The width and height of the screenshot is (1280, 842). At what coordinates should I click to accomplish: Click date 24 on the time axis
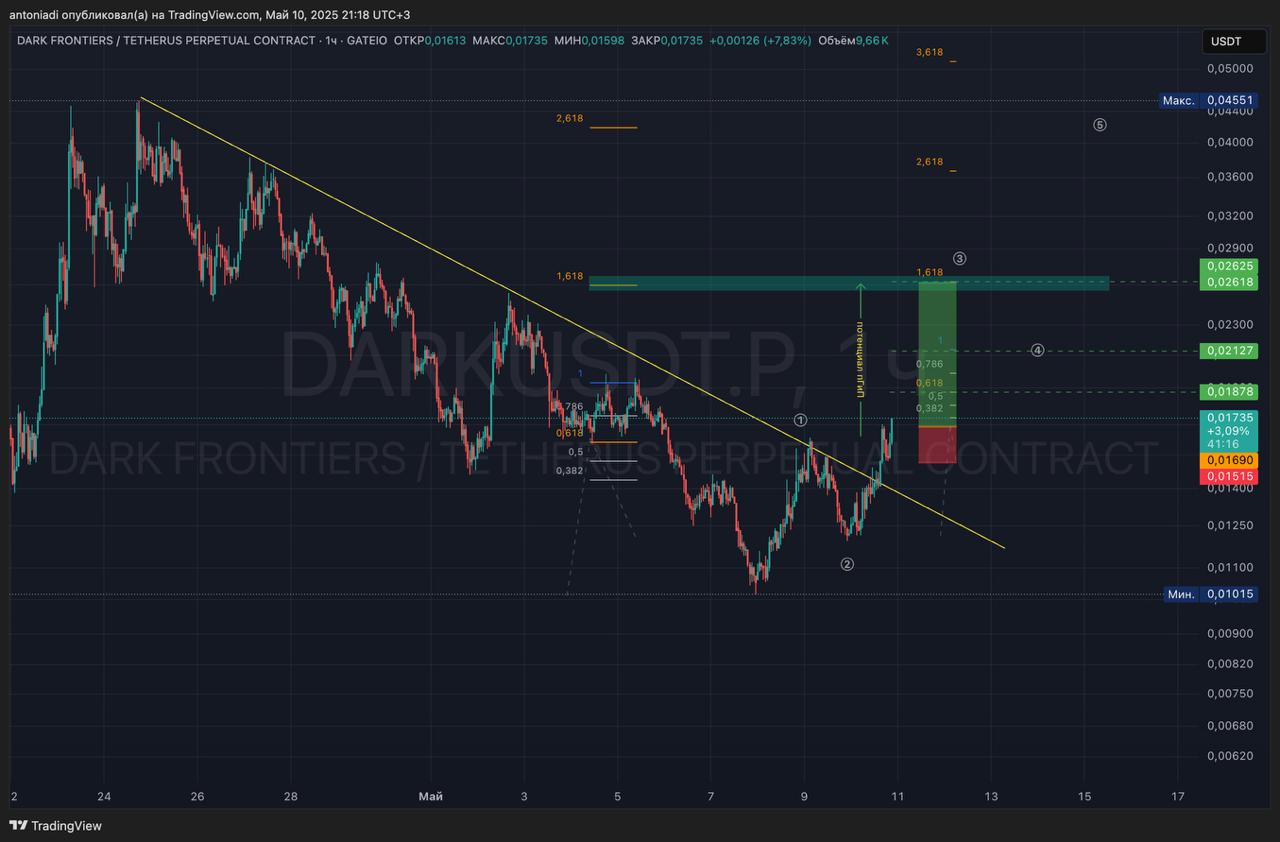pos(104,796)
